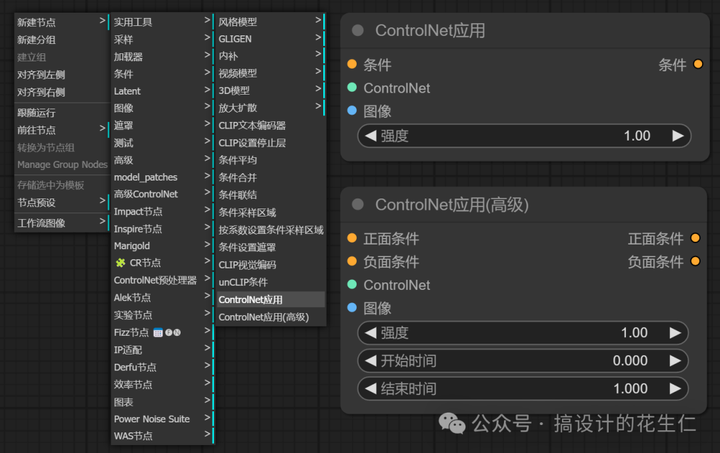This screenshot has width=720, height=453.
Task: Increase the 结束时间 value
Action: point(675,389)
